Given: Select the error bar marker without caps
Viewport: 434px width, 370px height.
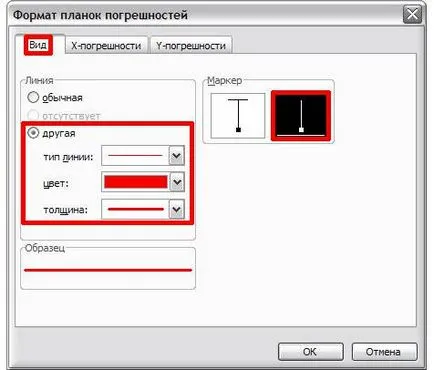Looking at the screenshot, I should point(301,115).
